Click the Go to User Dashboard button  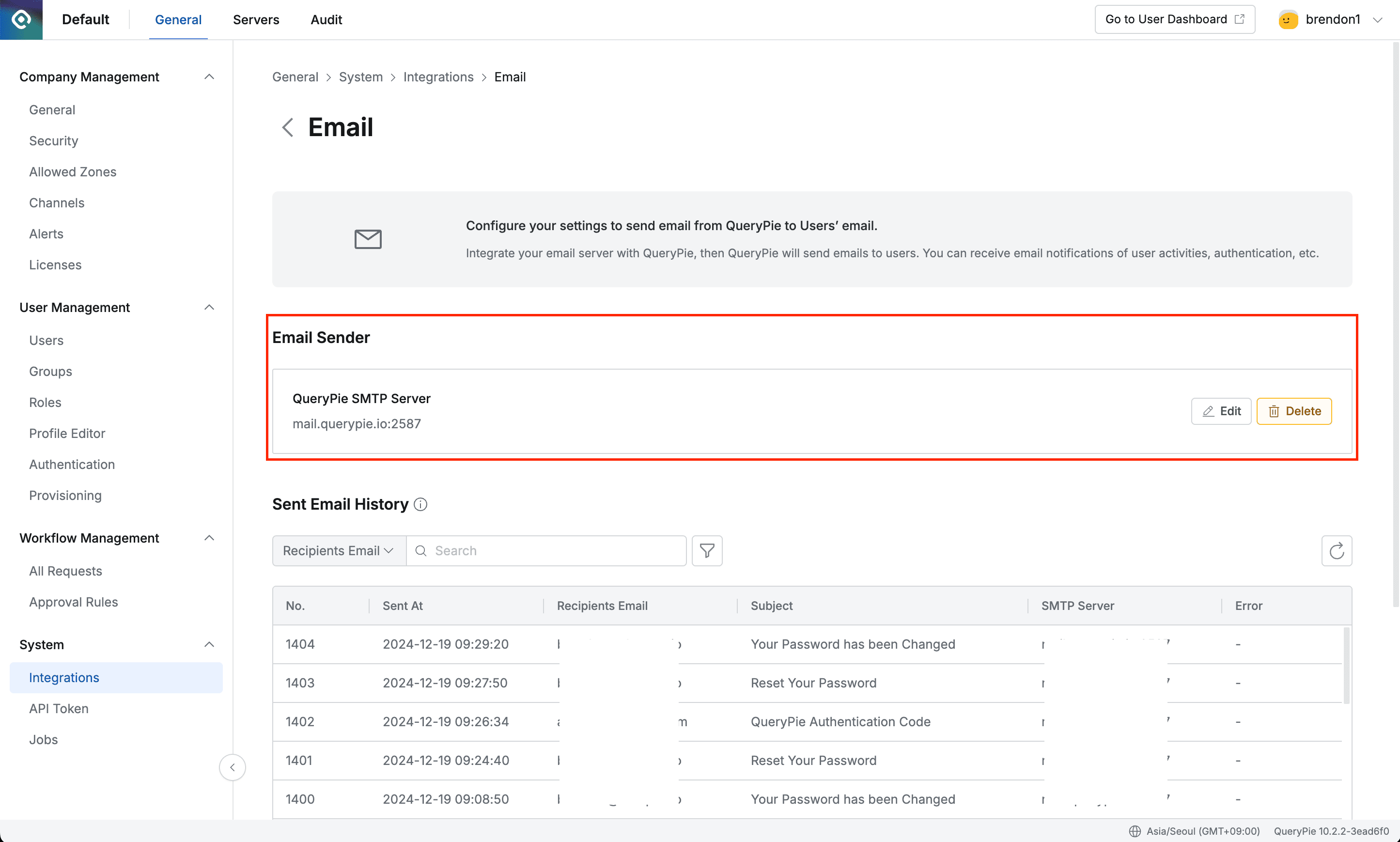point(1174,19)
